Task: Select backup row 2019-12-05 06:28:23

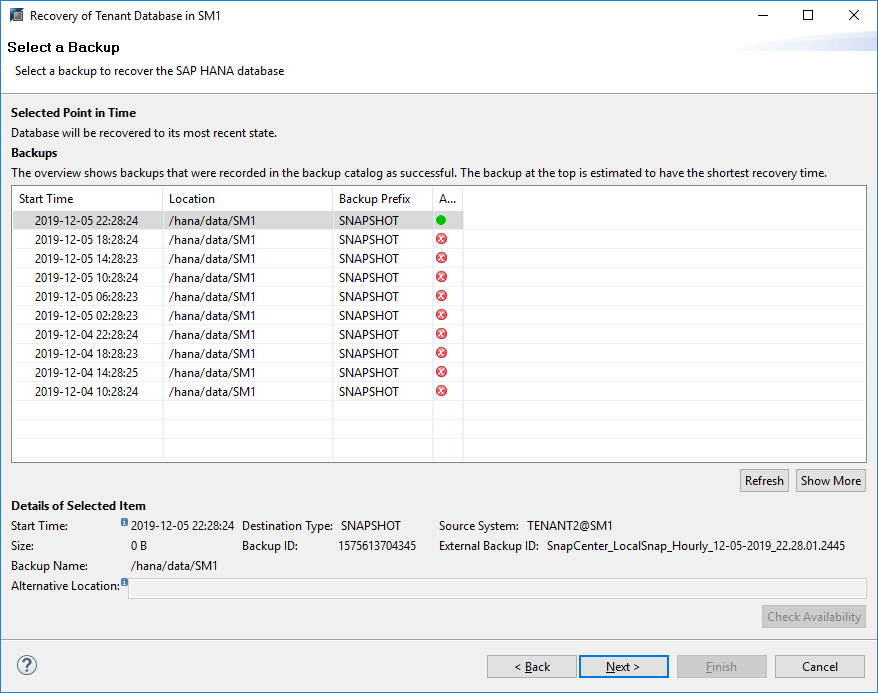Action: (x=238, y=297)
